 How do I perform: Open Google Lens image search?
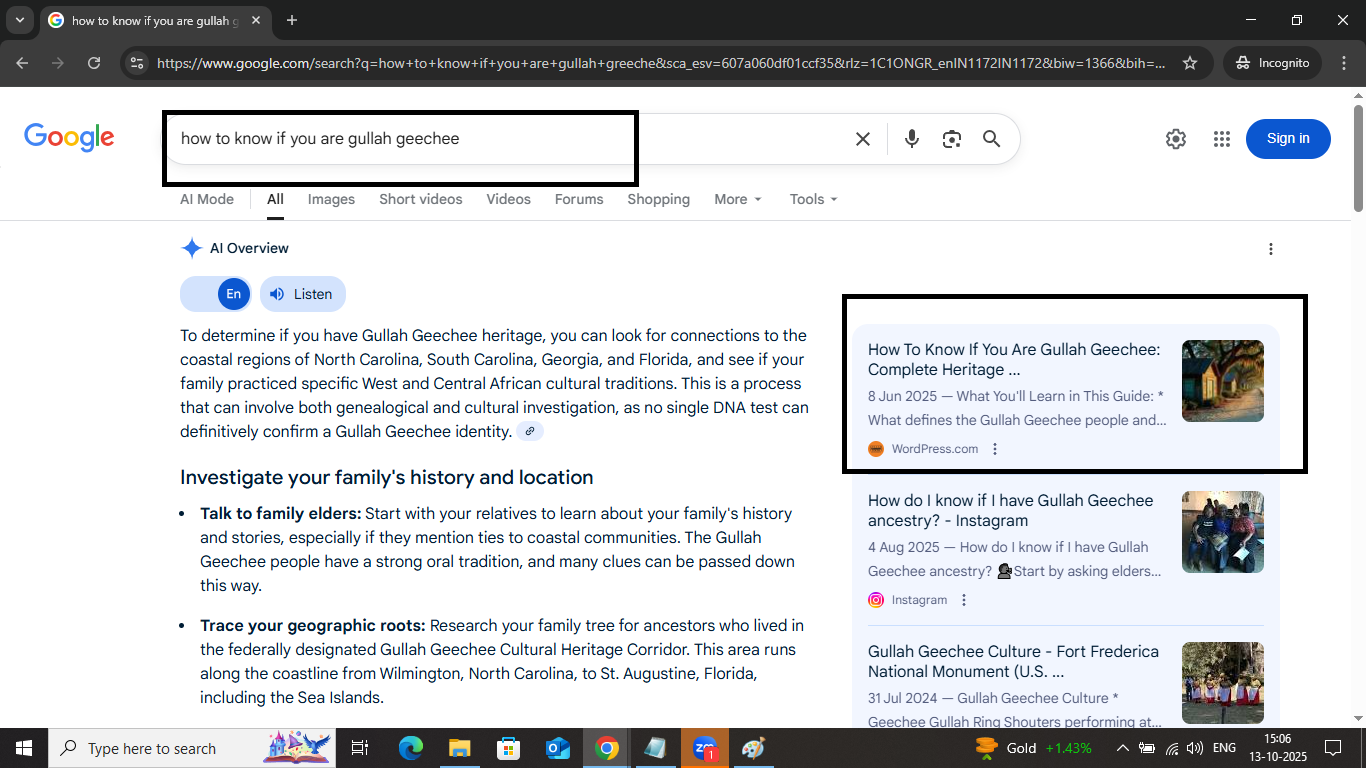(x=951, y=139)
